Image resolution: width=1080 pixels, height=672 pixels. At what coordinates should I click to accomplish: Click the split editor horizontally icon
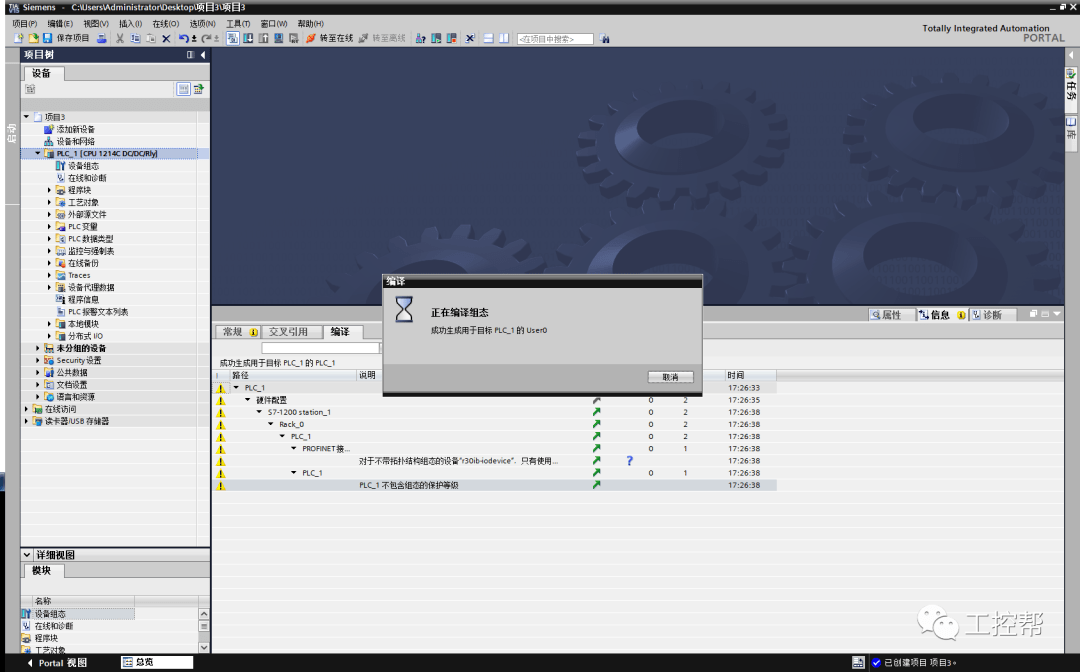tap(488, 39)
